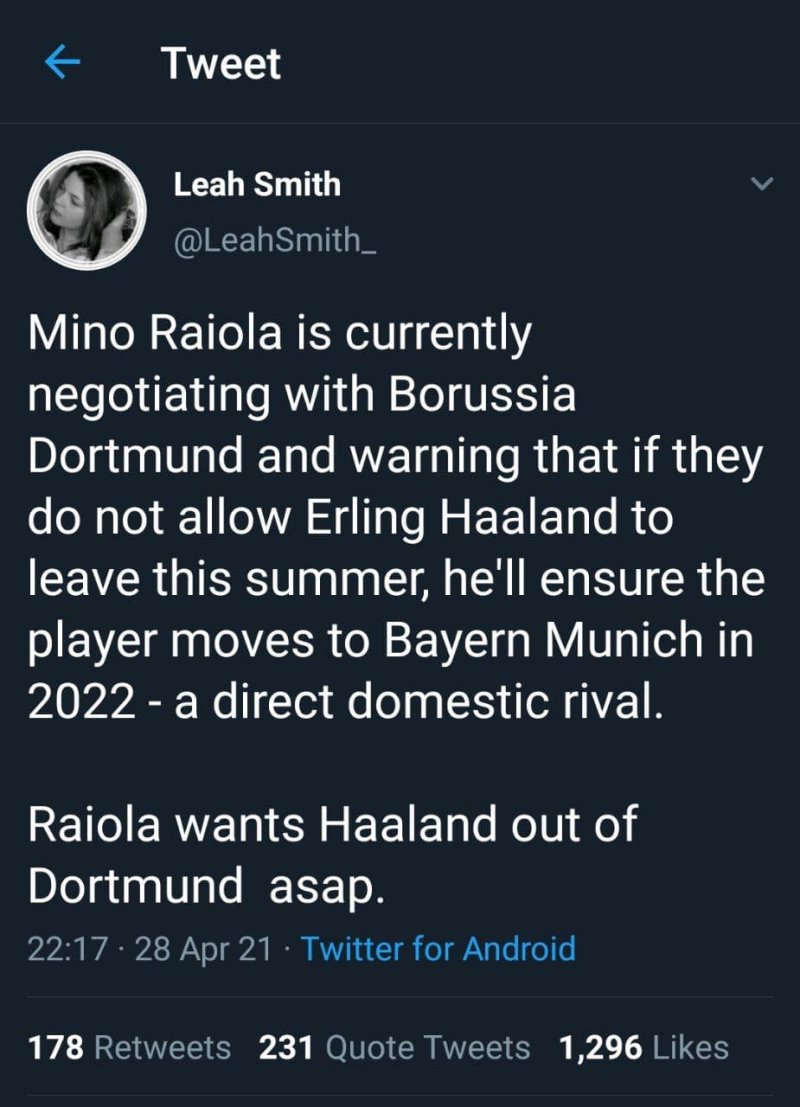800x1107 pixels.
Task: Click the year 2022 in the tweet
Action: tap(81, 701)
